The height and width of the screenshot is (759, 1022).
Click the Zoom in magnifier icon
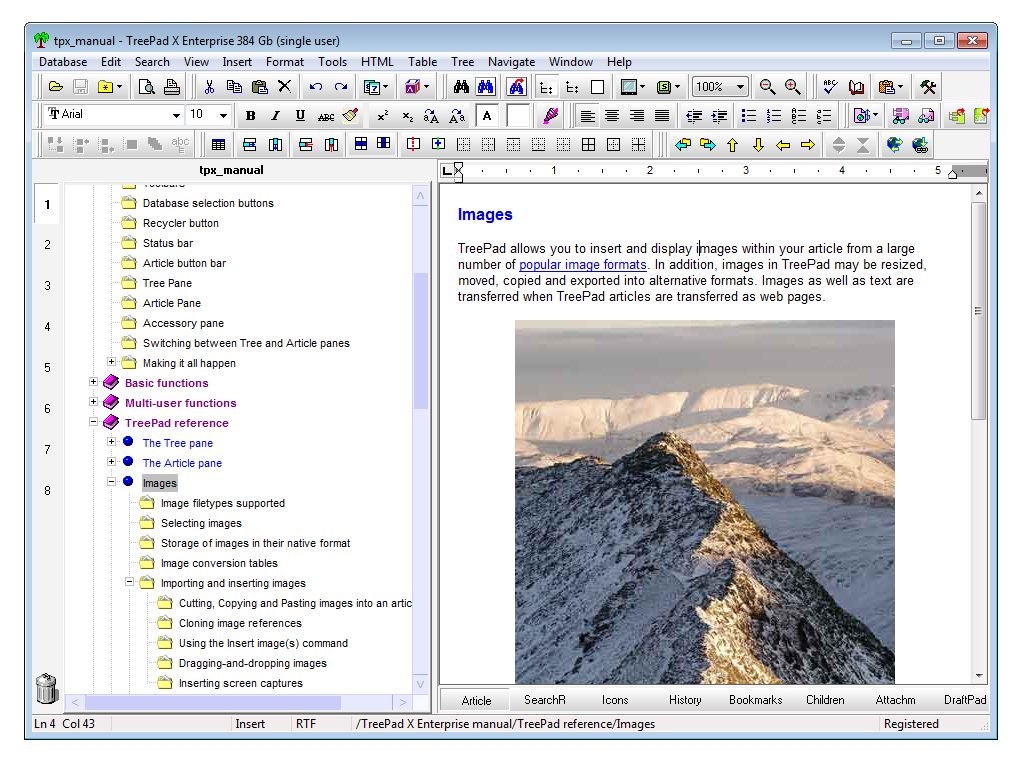point(793,87)
